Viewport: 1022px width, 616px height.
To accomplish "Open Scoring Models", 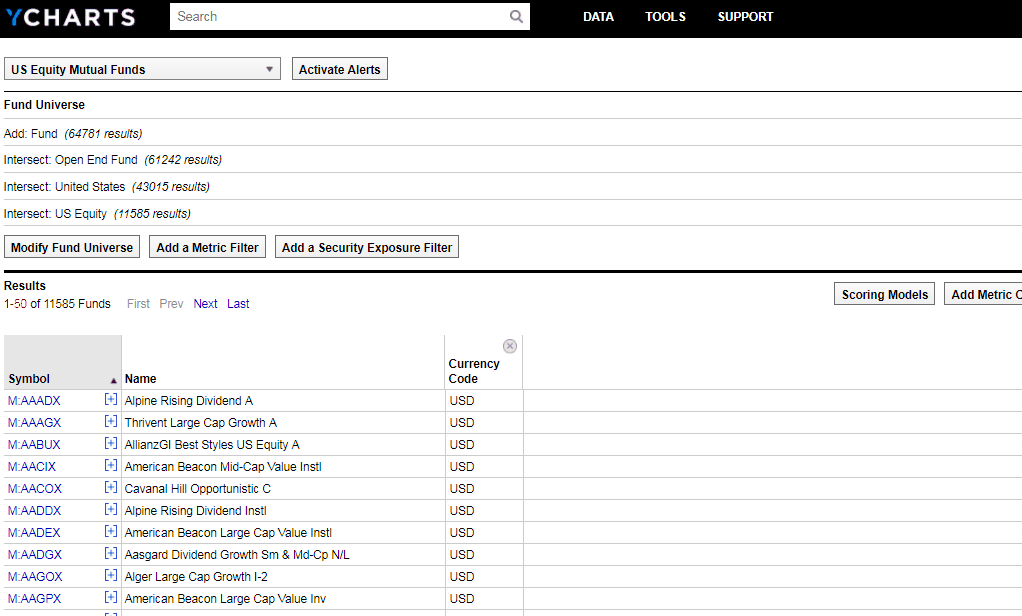I will (884, 294).
